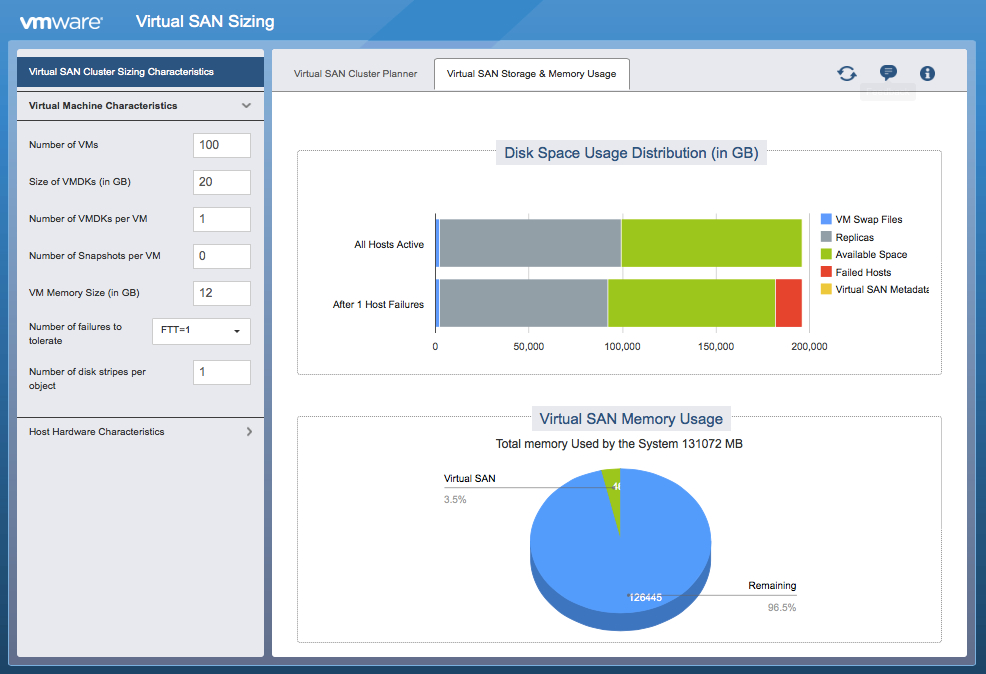Viewport: 986px width, 674px height.
Task: Select the Virtual SAN Storage & Memory Usage tab
Action: (x=531, y=73)
